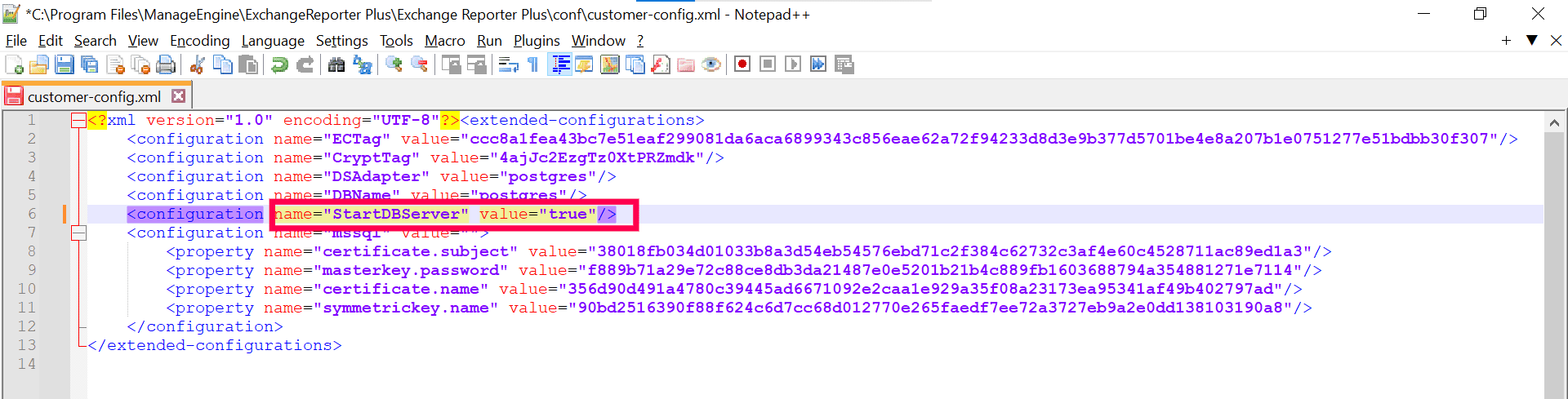Print the document with the printer icon
Screen dimensions: 1568x399
coord(166,64)
